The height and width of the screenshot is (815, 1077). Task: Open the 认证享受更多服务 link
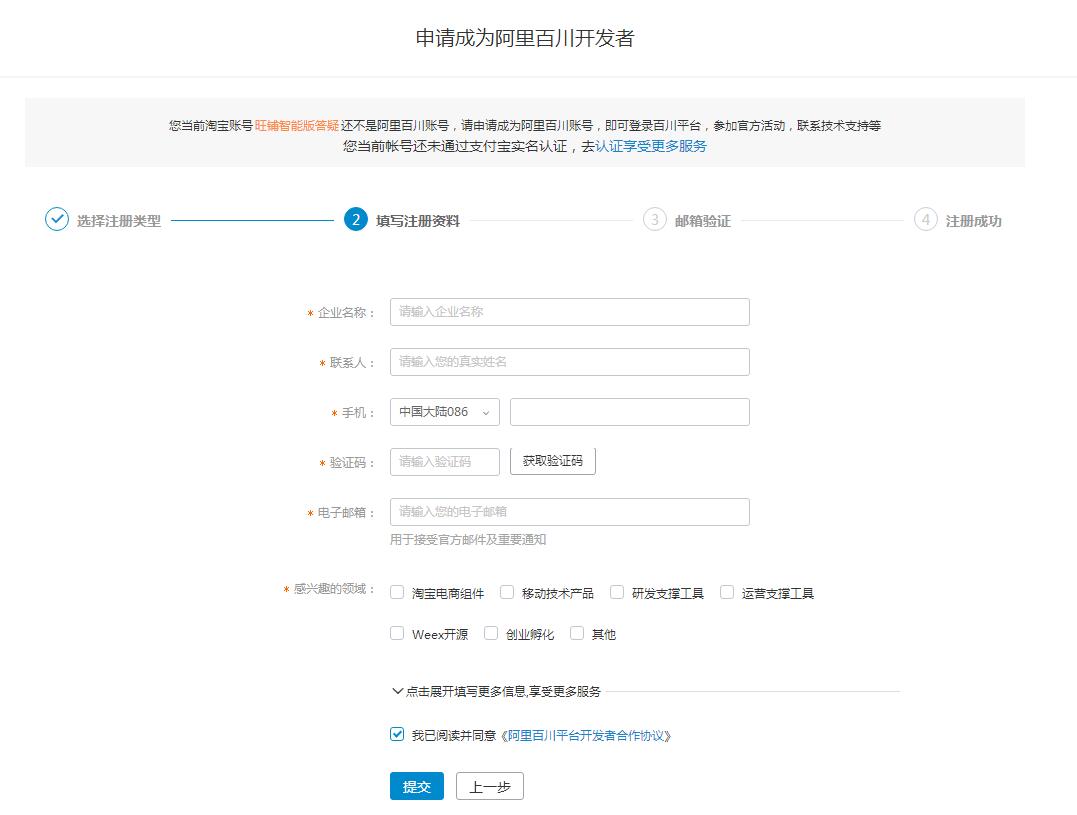click(x=650, y=146)
